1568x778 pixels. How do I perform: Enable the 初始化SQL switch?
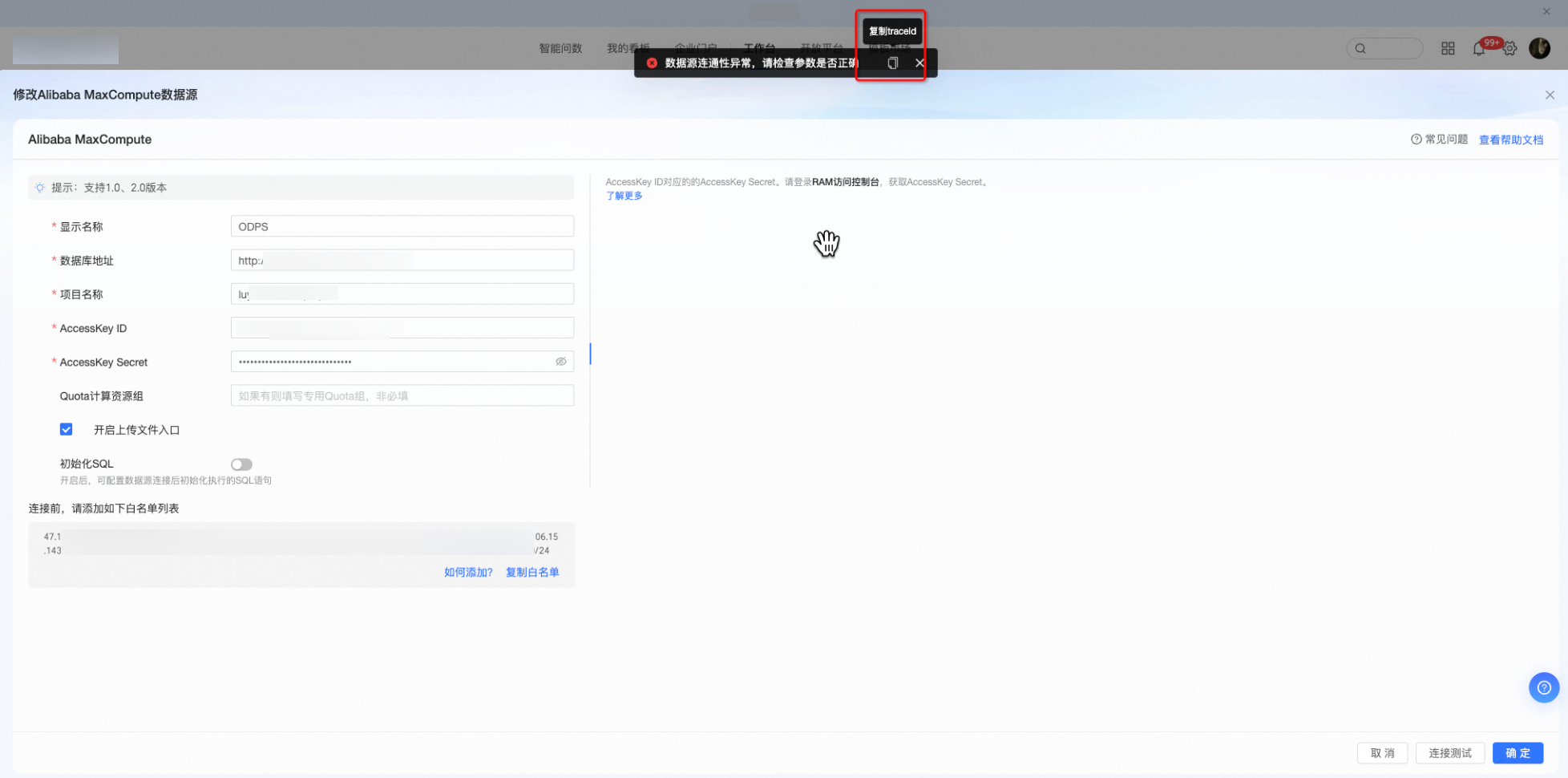tap(241, 464)
